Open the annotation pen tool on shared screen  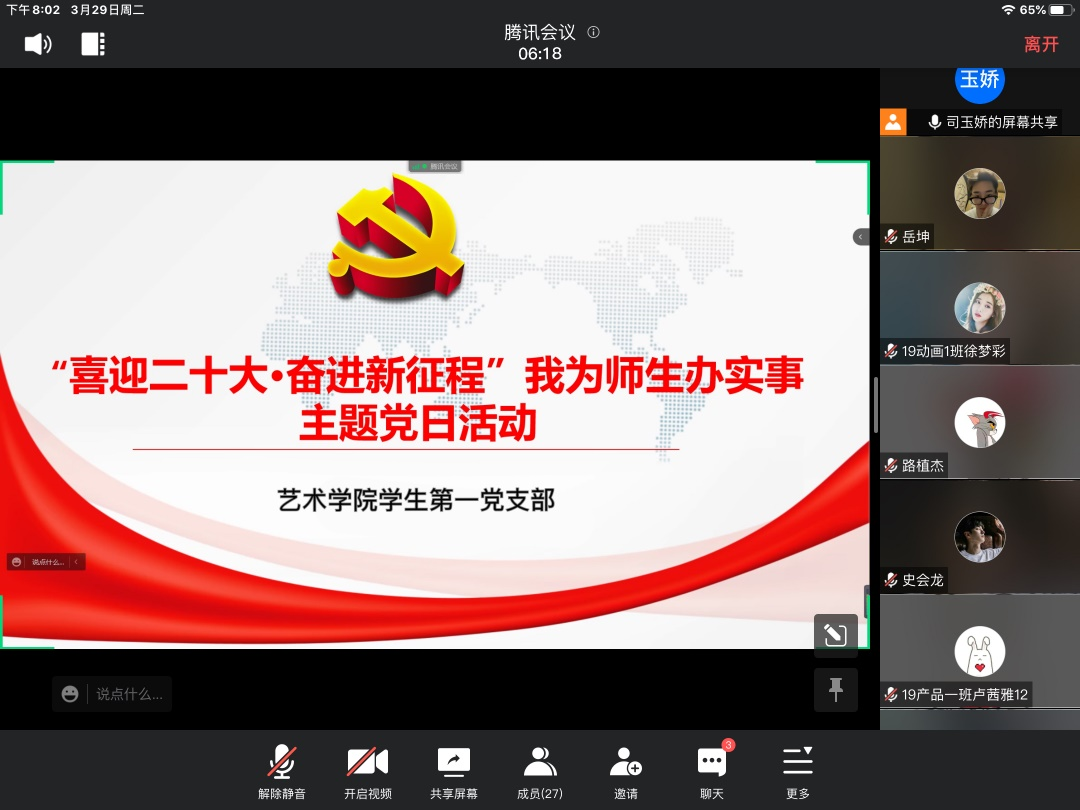(835, 635)
